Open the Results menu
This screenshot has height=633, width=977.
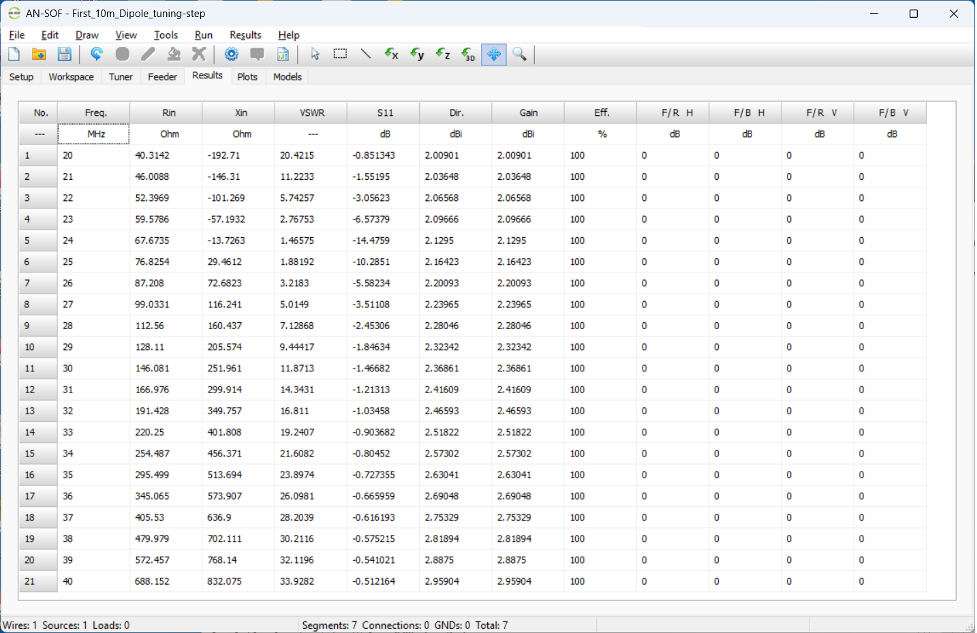pyautogui.click(x=245, y=35)
